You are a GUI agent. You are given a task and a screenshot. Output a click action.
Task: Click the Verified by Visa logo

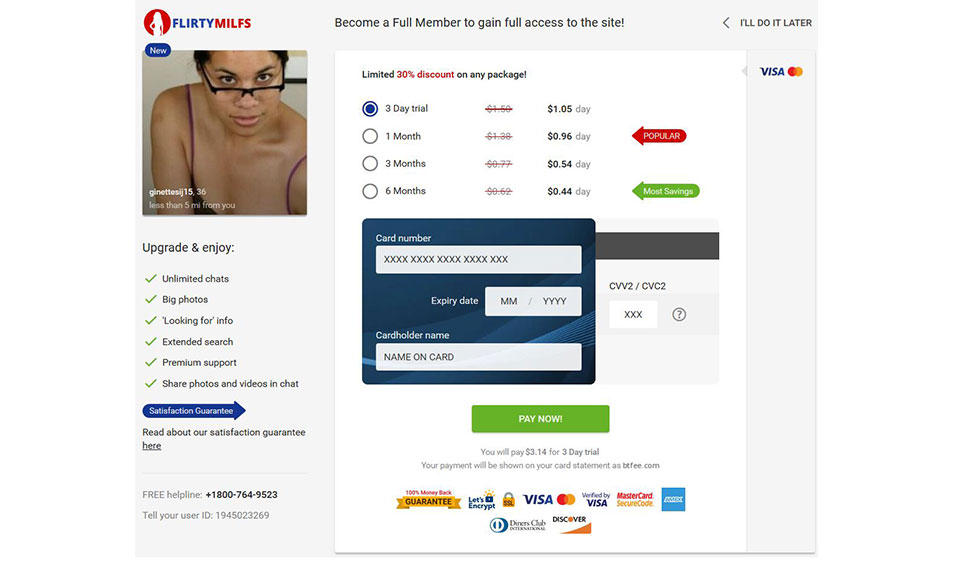coord(596,500)
